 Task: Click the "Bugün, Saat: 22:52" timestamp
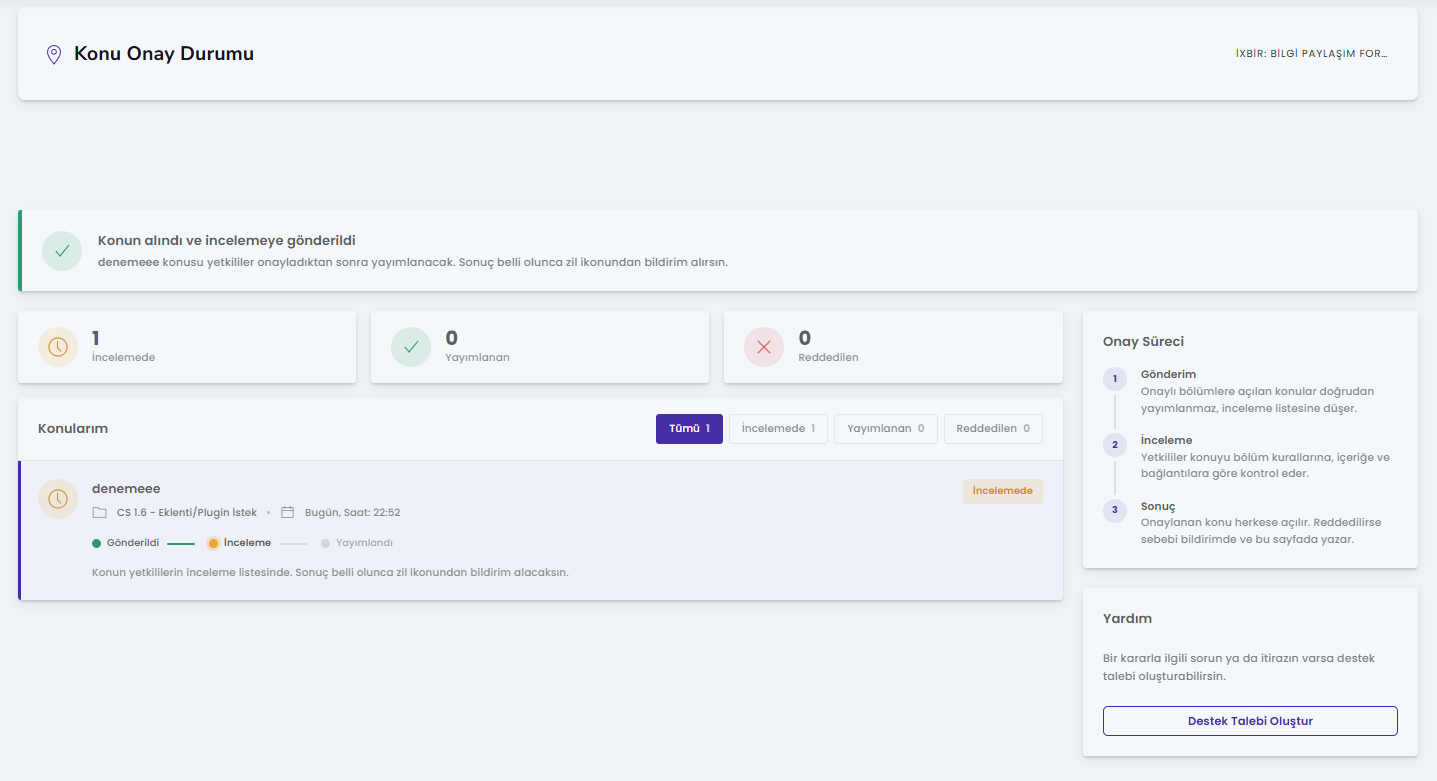353,513
